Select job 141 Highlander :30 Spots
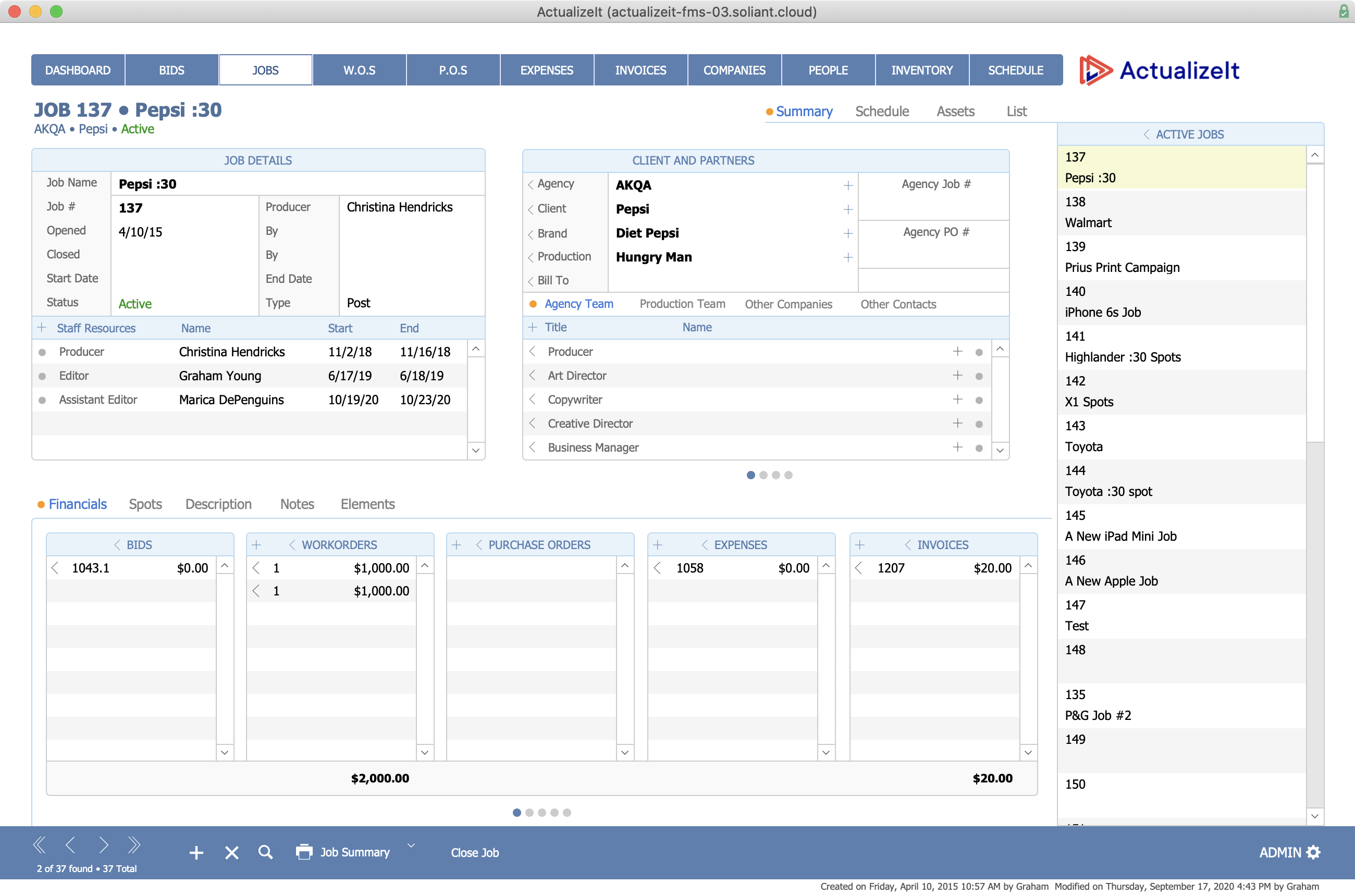The image size is (1355, 896). point(1181,346)
